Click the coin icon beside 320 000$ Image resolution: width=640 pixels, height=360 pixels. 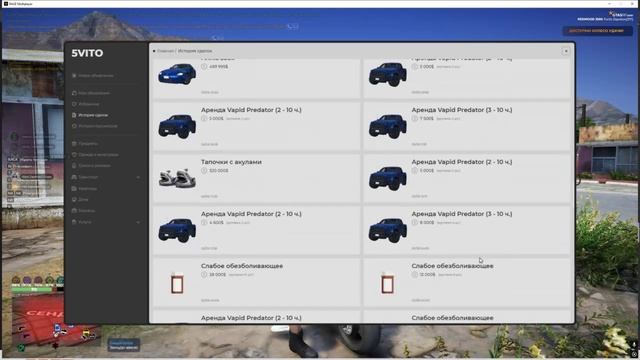pos(204,171)
